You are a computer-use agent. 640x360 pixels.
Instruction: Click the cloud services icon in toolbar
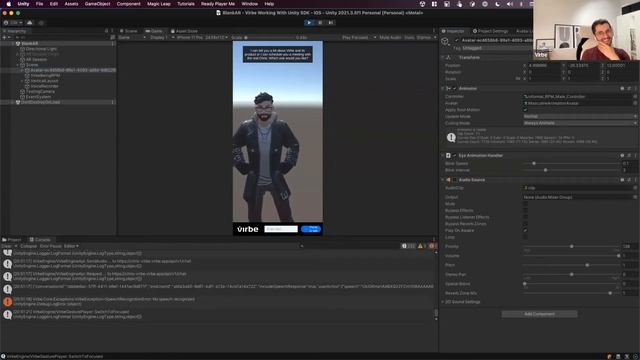point(30,23)
